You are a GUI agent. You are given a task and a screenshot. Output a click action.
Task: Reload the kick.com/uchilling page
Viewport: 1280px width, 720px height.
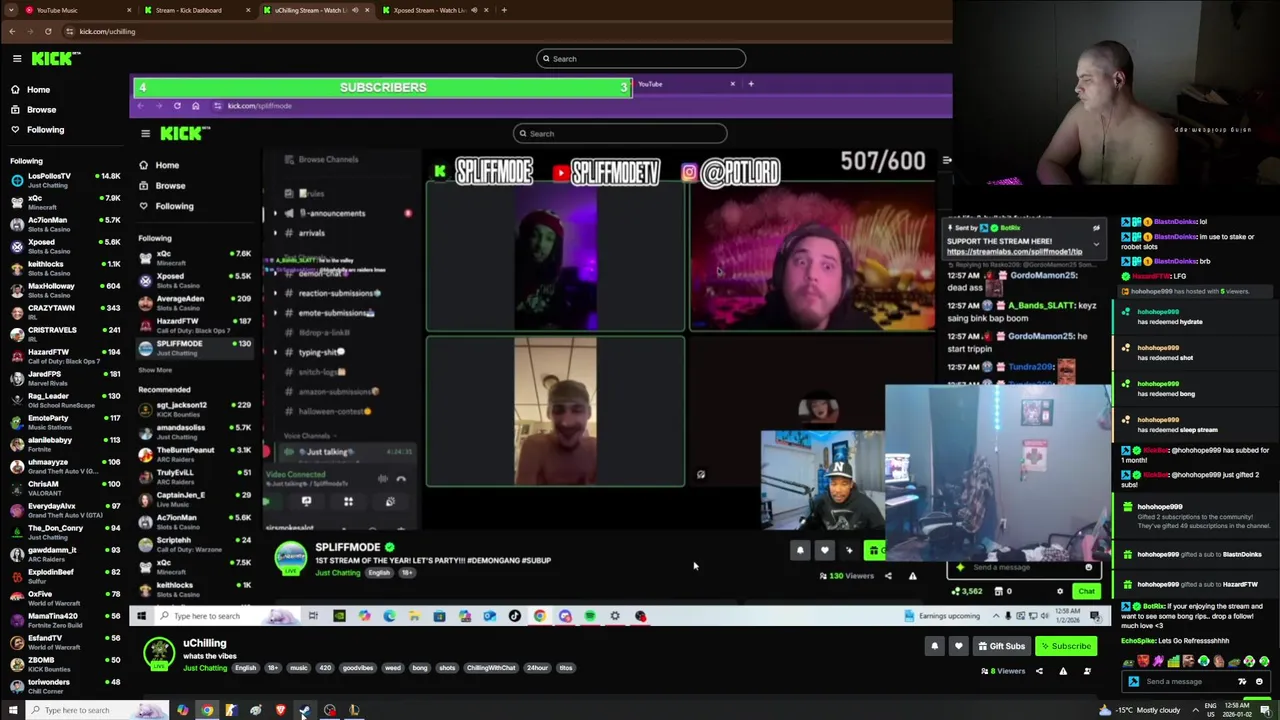48,31
